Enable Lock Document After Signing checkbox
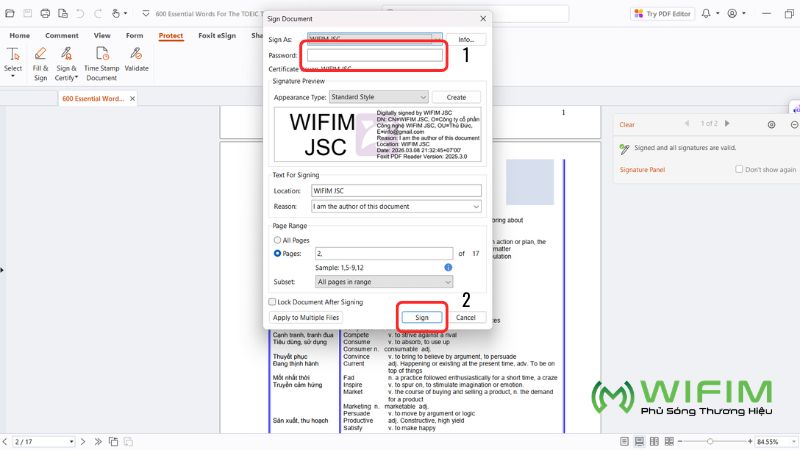Image resolution: width=800 pixels, height=450 pixels. (272, 301)
